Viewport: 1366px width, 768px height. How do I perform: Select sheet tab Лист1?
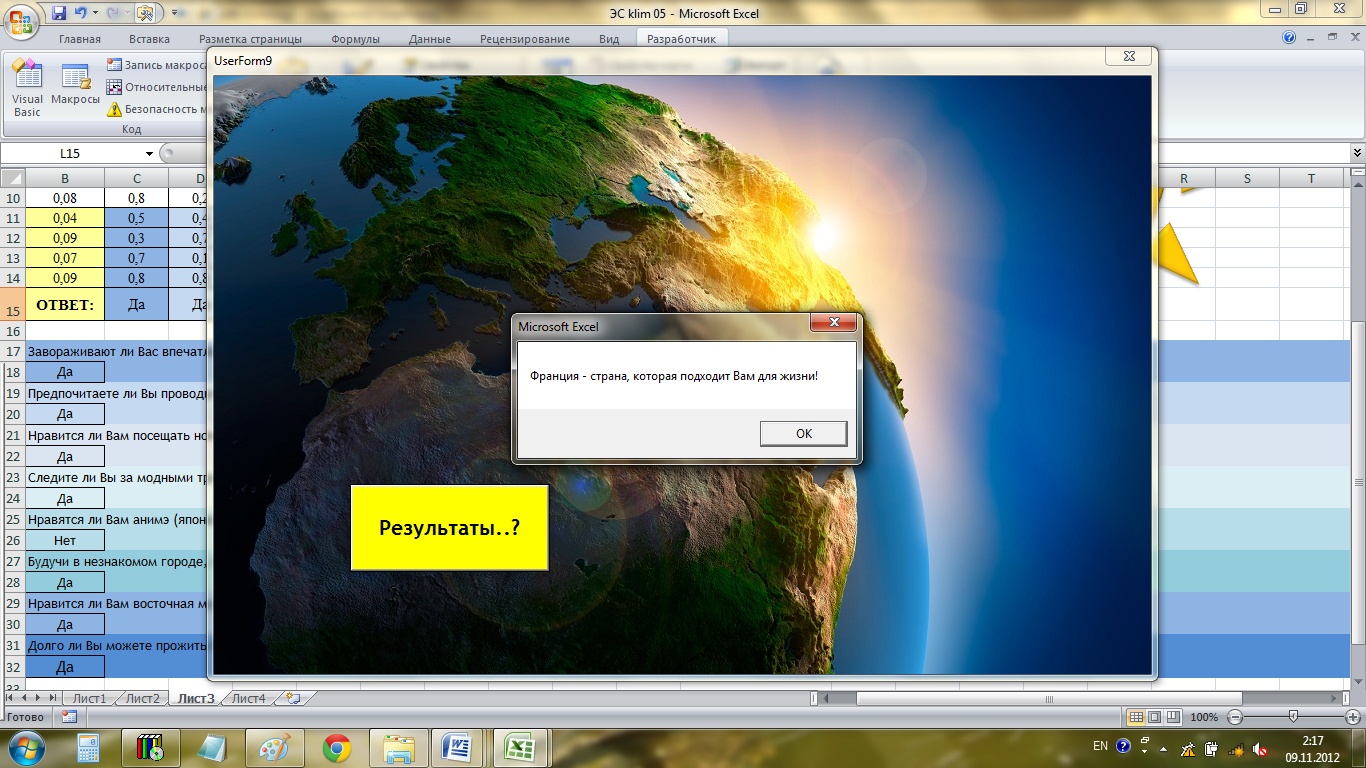[89, 698]
